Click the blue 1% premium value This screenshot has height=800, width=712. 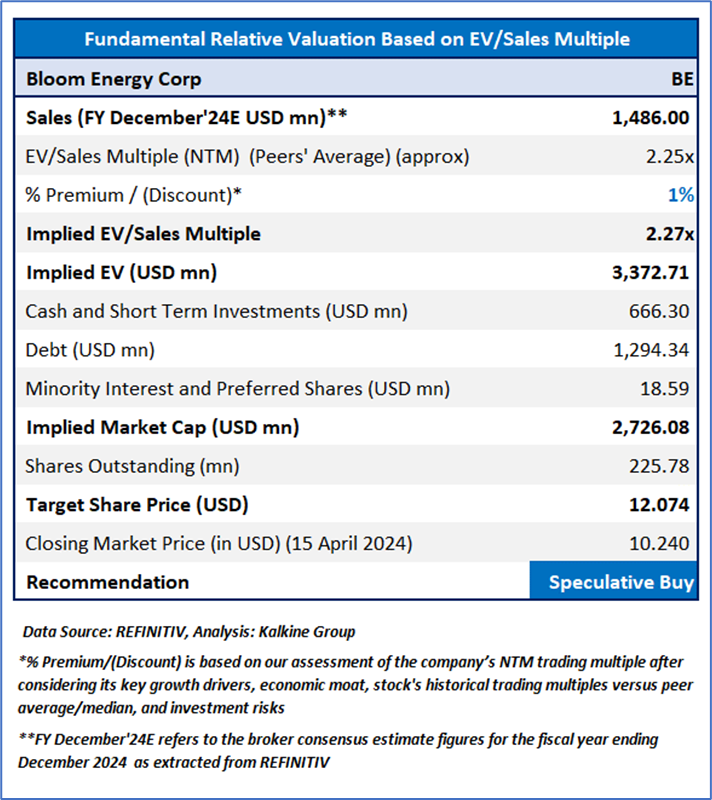coord(680,195)
